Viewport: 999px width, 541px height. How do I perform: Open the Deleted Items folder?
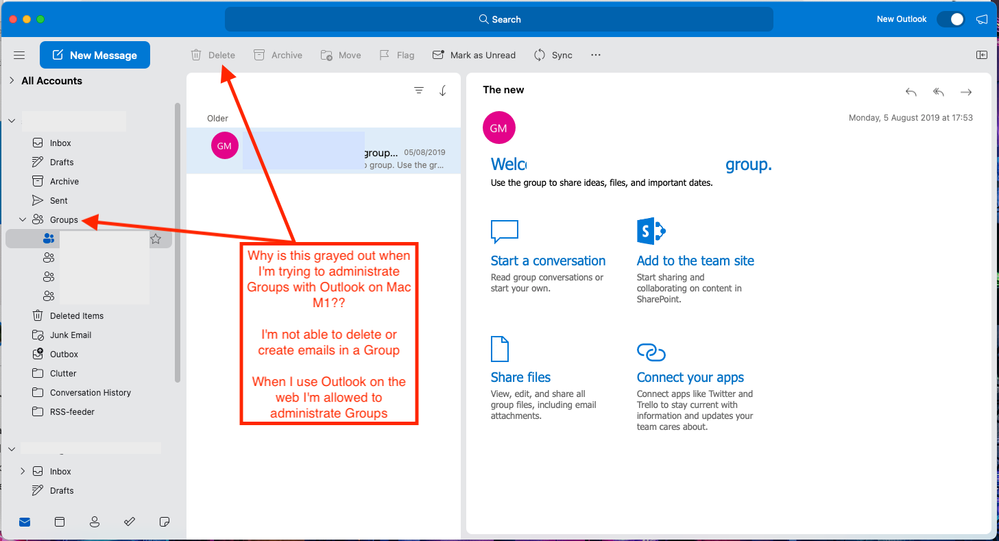pos(76,315)
